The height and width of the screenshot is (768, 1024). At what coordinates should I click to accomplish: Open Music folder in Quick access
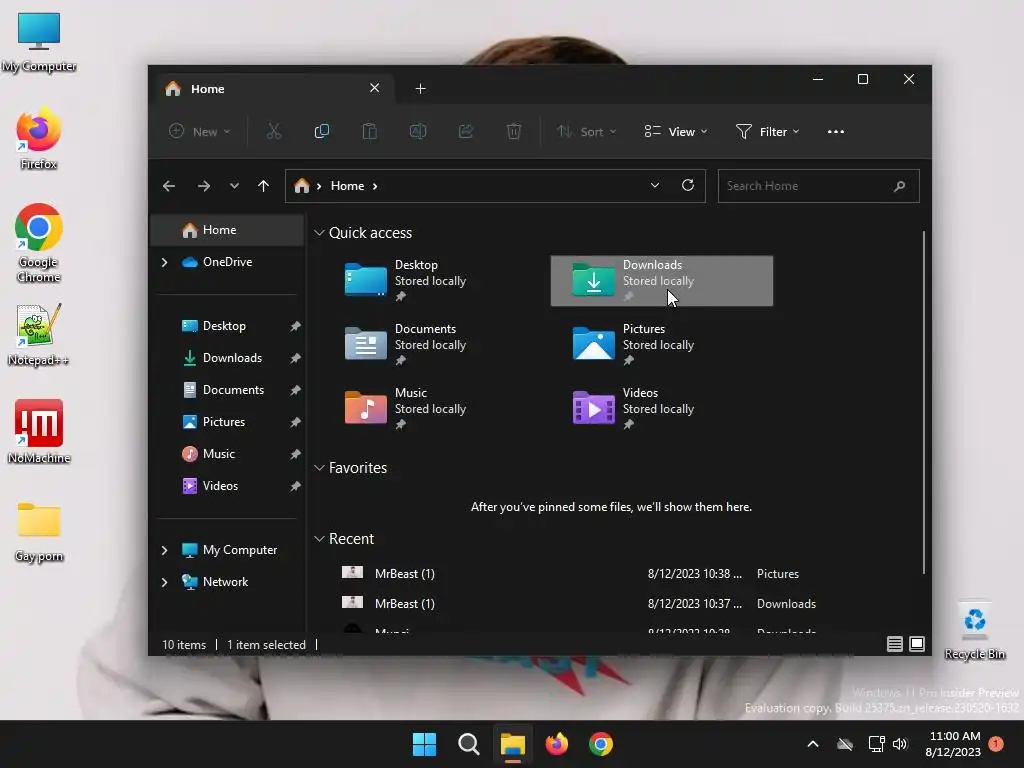tap(434, 409)
